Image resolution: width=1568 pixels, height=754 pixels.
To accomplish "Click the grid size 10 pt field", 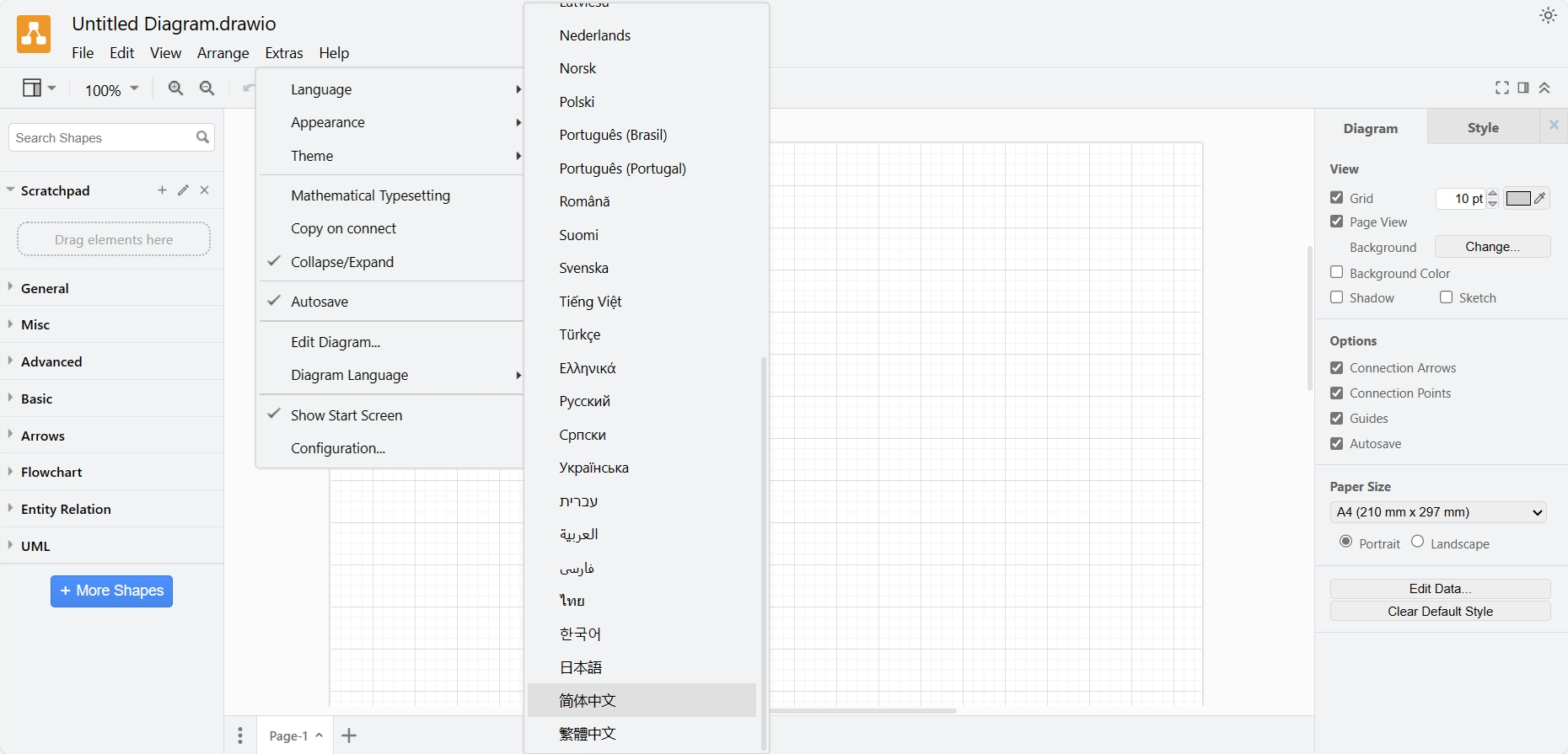I will (1461, 198).
